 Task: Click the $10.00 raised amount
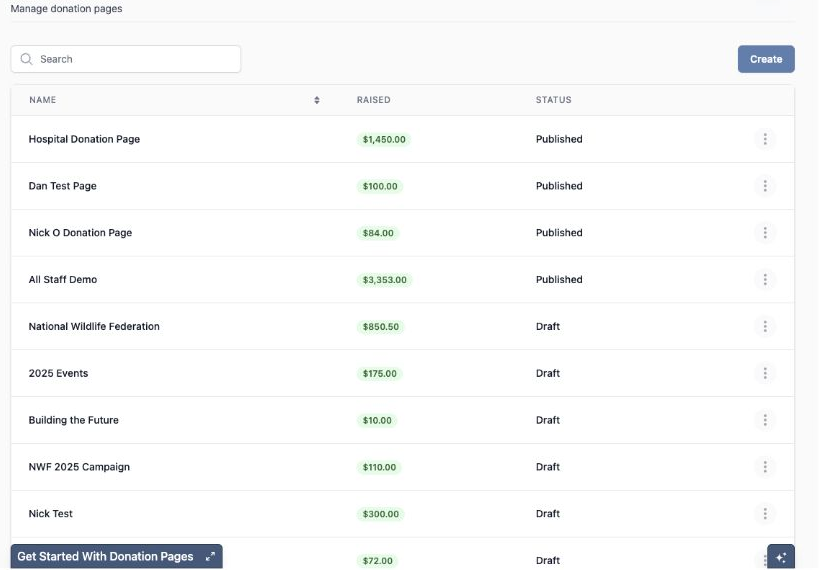point(377,420)
